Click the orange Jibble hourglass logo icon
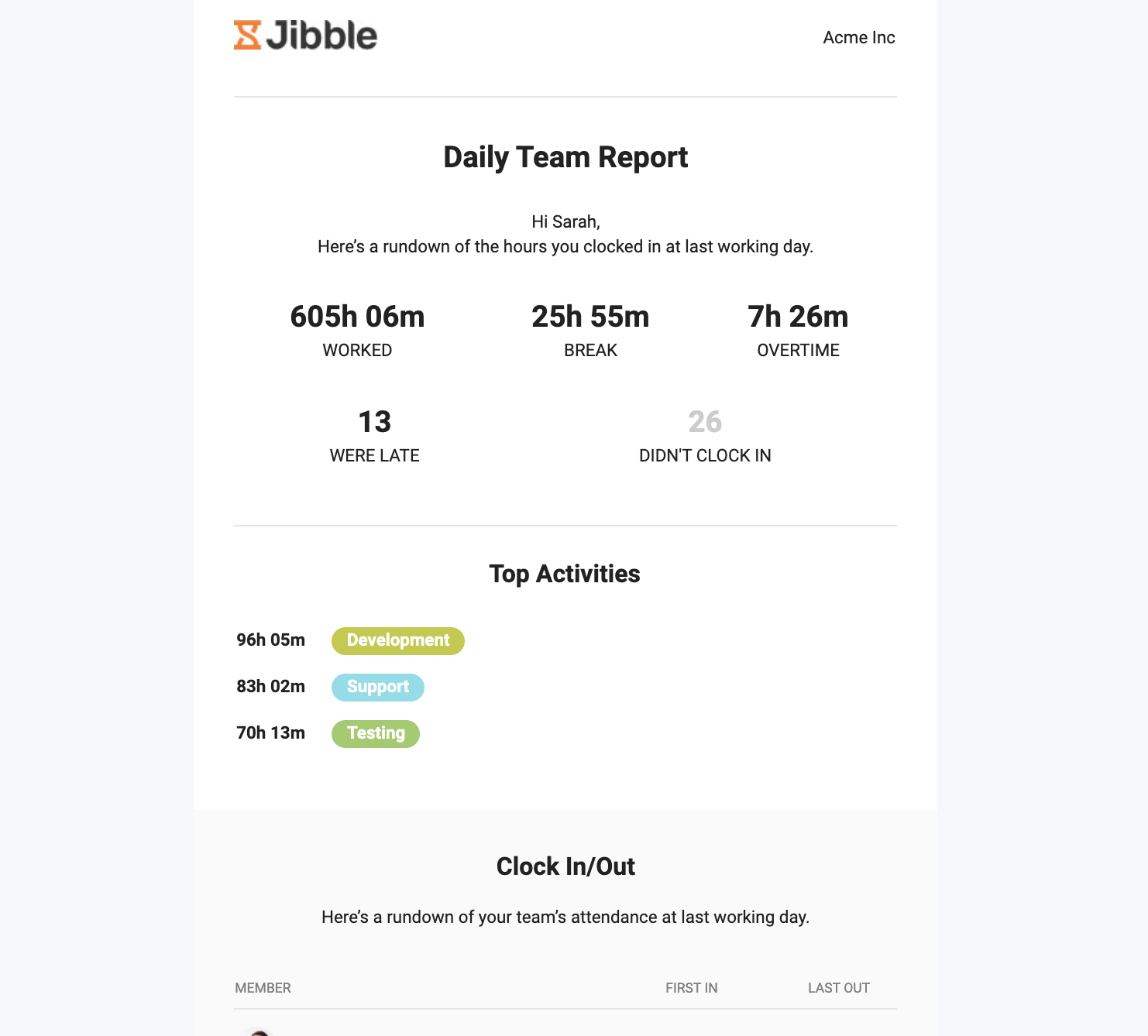Viewport: 1148px width, 1036px height. (247, 36)
